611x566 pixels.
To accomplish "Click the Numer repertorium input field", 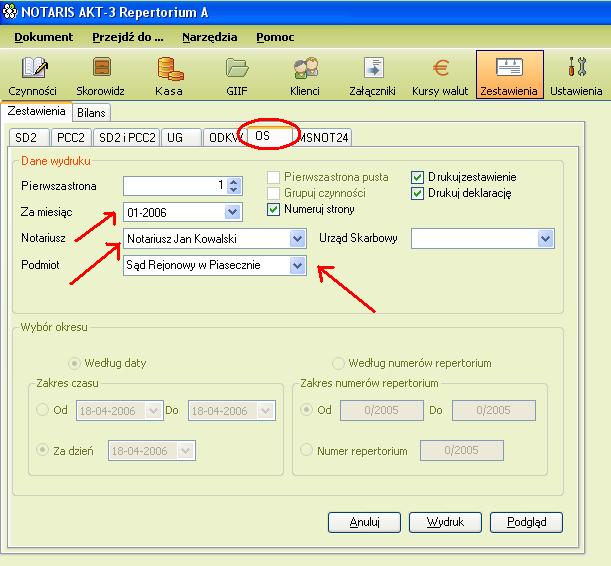I will coord(462,450).
